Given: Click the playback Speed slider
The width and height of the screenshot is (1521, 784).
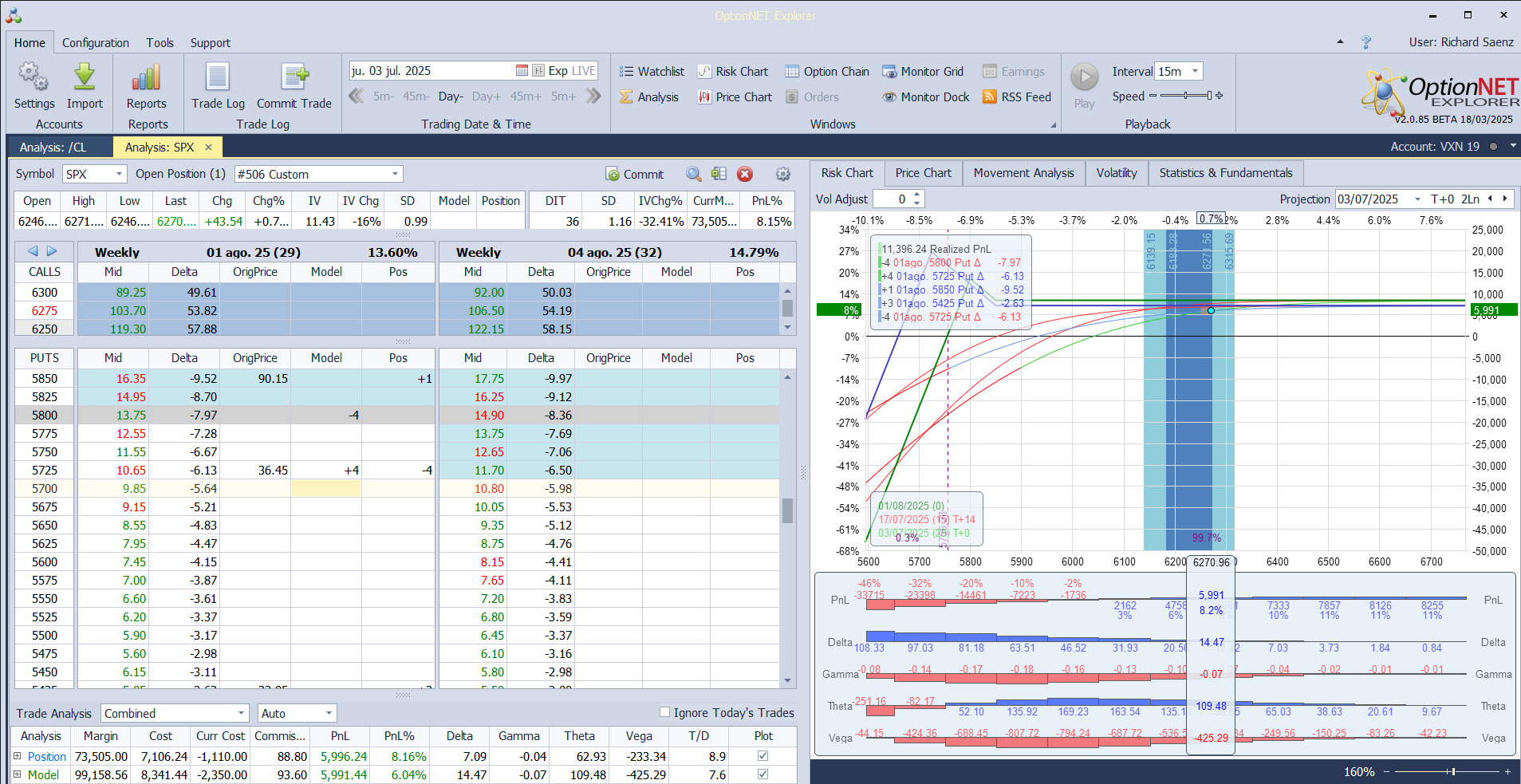Looking at the screenshot, I should click(x=1185, y=96).
